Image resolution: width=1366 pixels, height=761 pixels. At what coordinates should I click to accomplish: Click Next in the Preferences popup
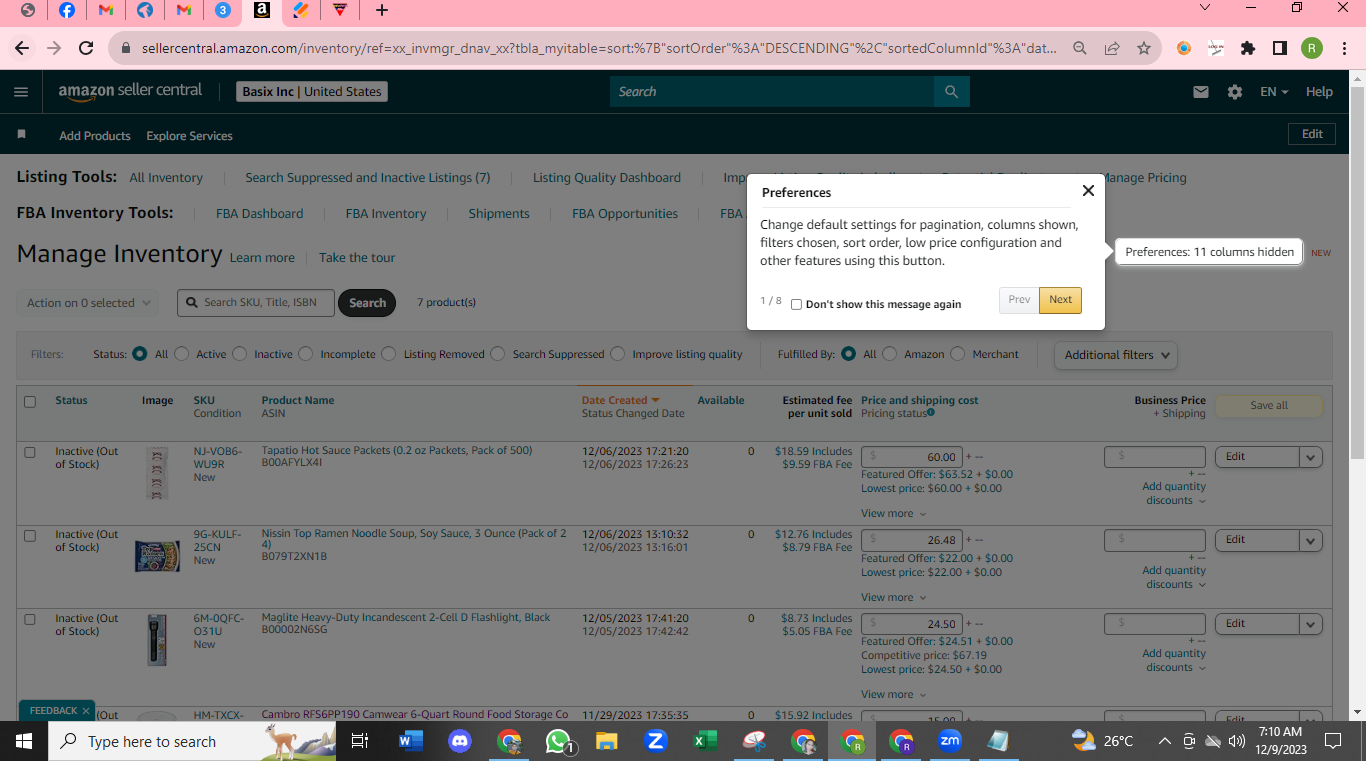click(1060, 300)
